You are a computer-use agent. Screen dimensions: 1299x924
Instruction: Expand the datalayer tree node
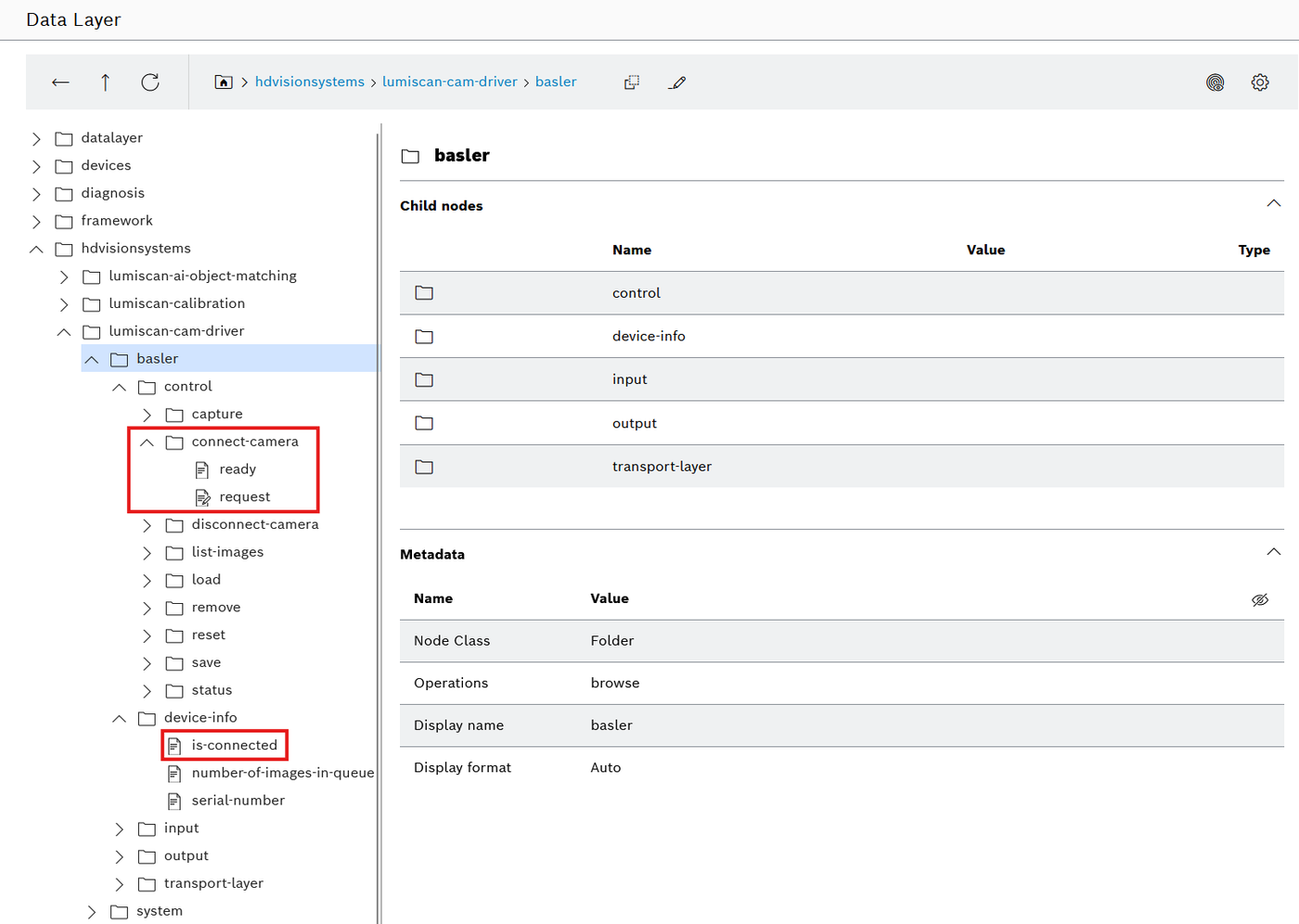tap(36, 138)
